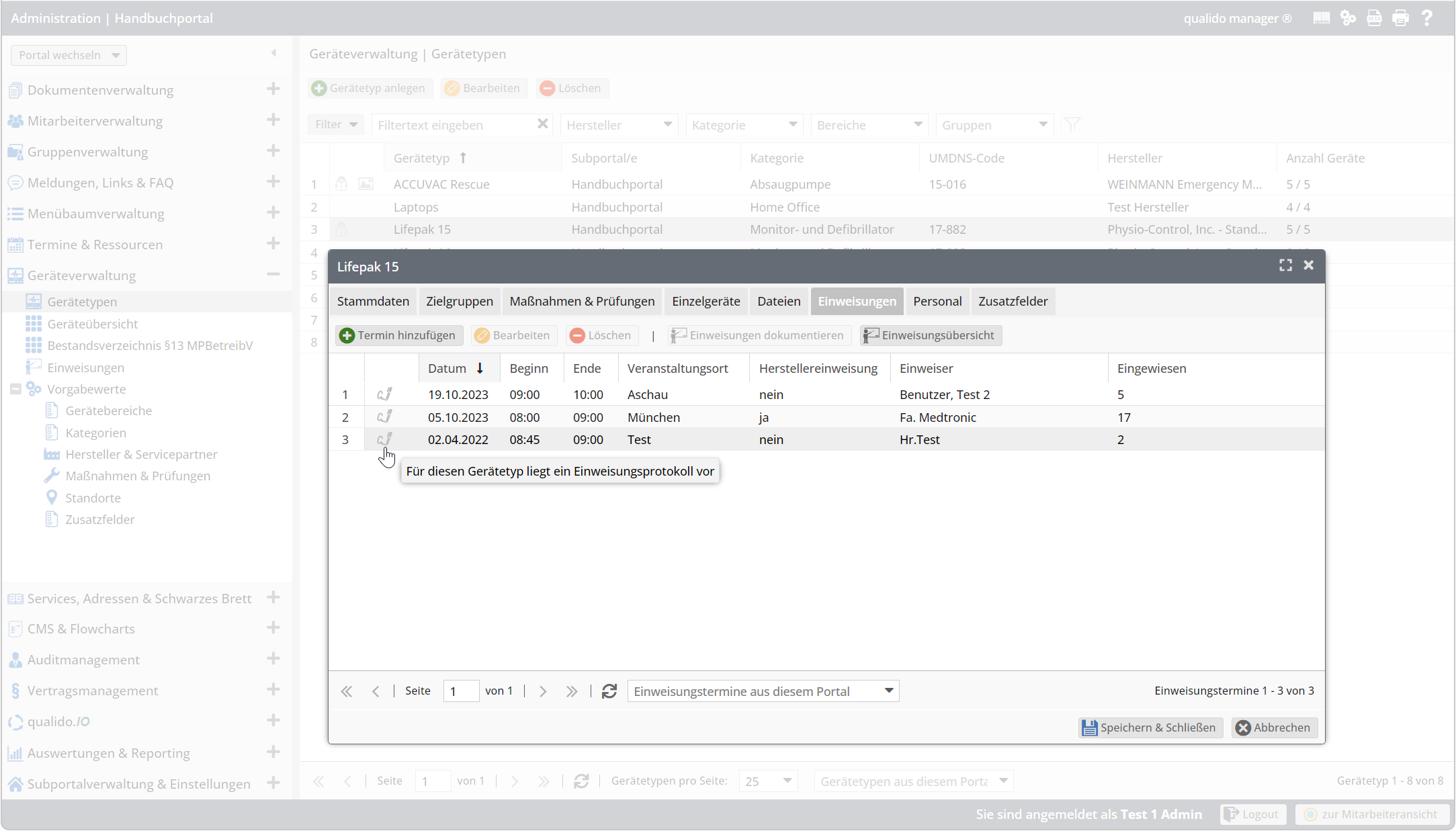Refresh the Einweisungstermine list in the dialog
The width and height of the screenshot is (1456, 831).
coord(609,691)
